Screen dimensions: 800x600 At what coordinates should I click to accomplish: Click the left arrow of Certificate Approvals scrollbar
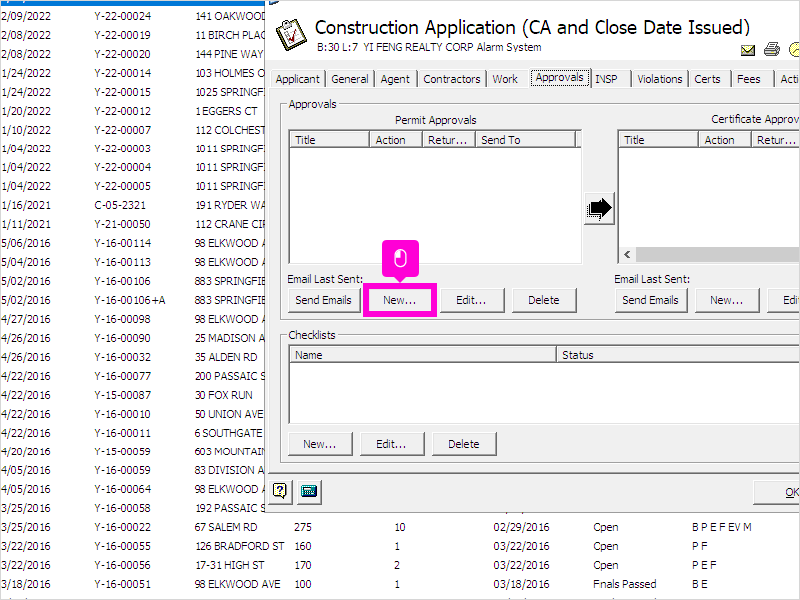pos(628,254)
